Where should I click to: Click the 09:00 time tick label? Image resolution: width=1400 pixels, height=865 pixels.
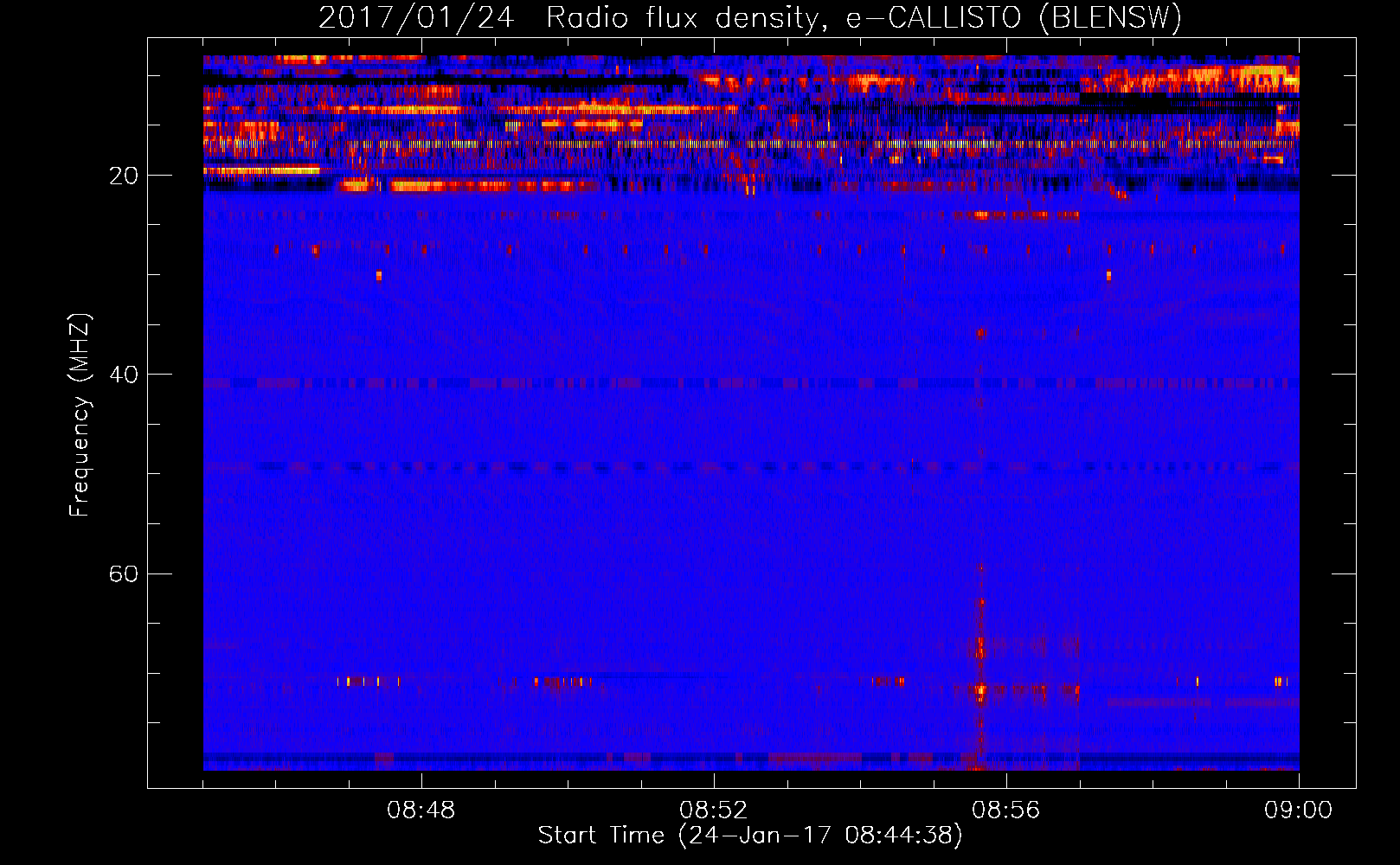[1299, 811]
